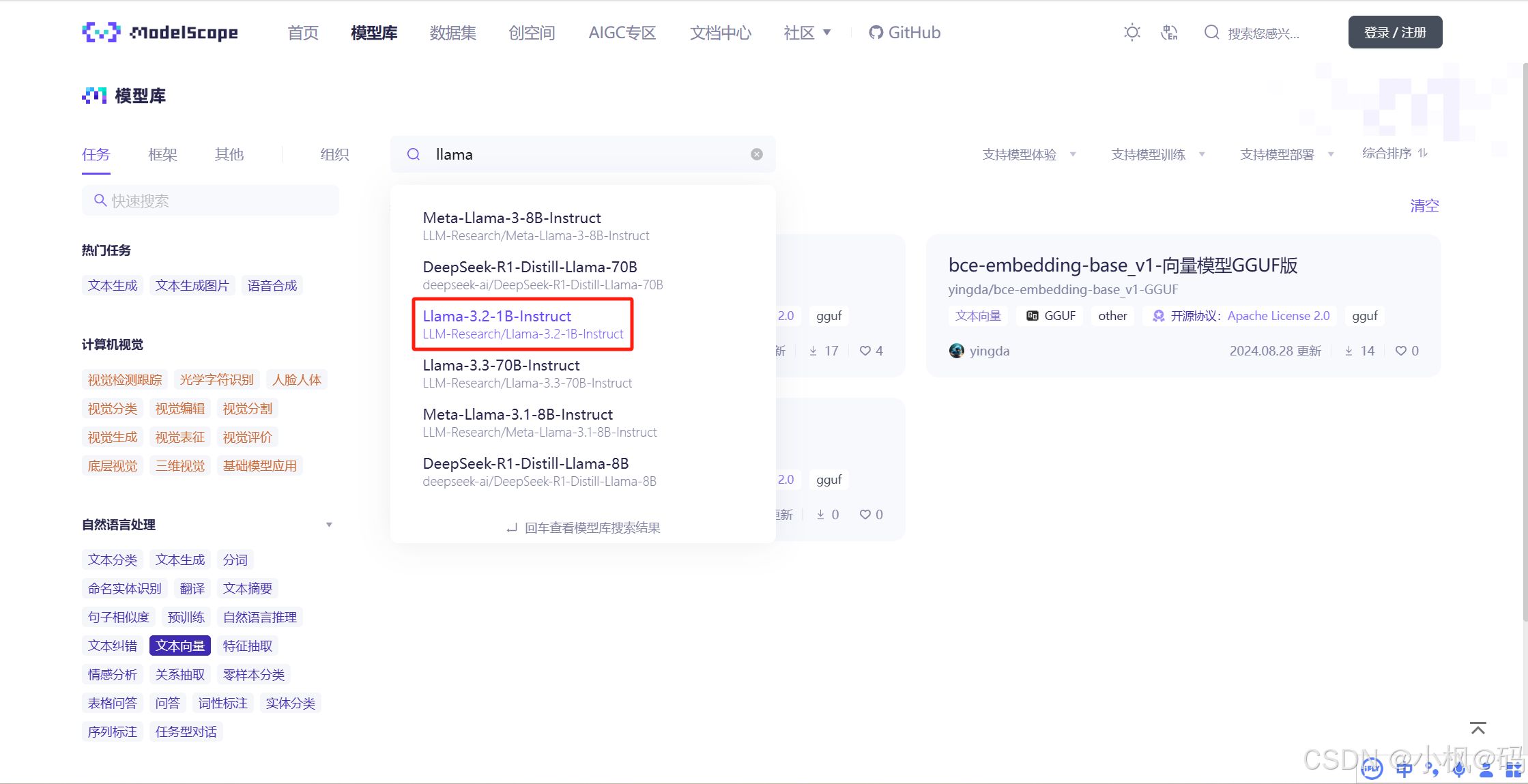Click the heart icon on bce-embedding card

point(1400,351)
